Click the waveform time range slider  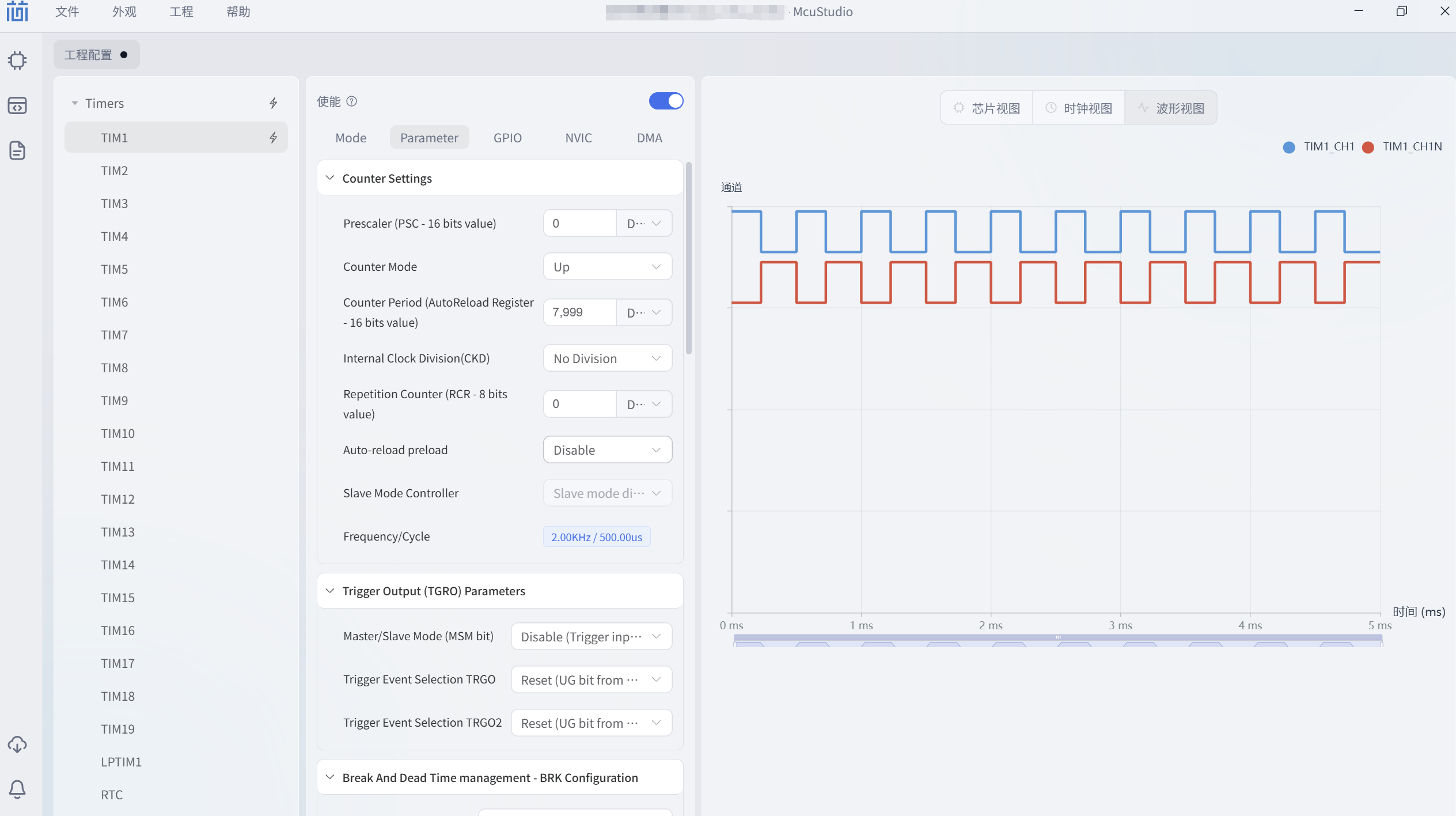[1058, 640]
